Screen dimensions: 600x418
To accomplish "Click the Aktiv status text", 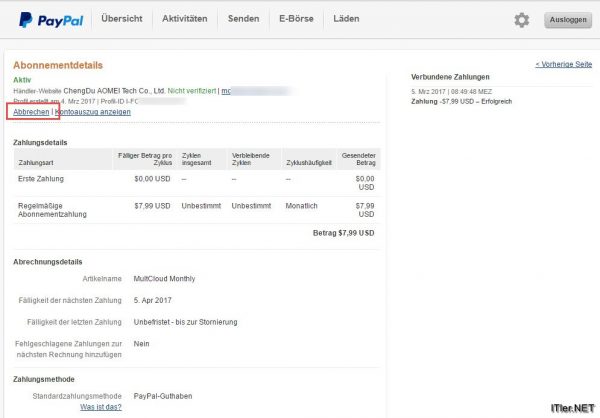I will pyautogui.click(x=22, y=80).
